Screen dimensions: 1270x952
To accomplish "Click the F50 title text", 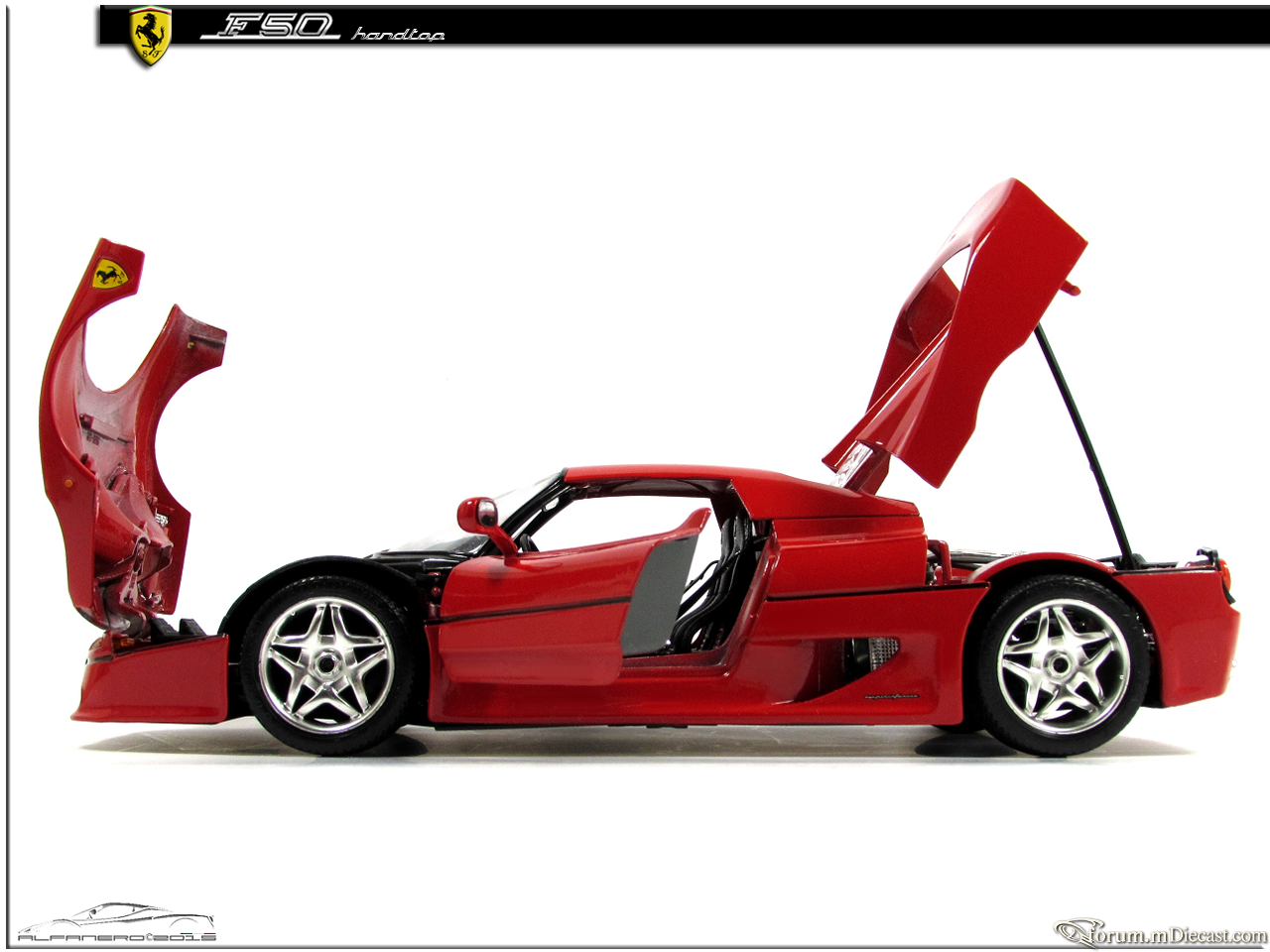I will click(270, 27).
